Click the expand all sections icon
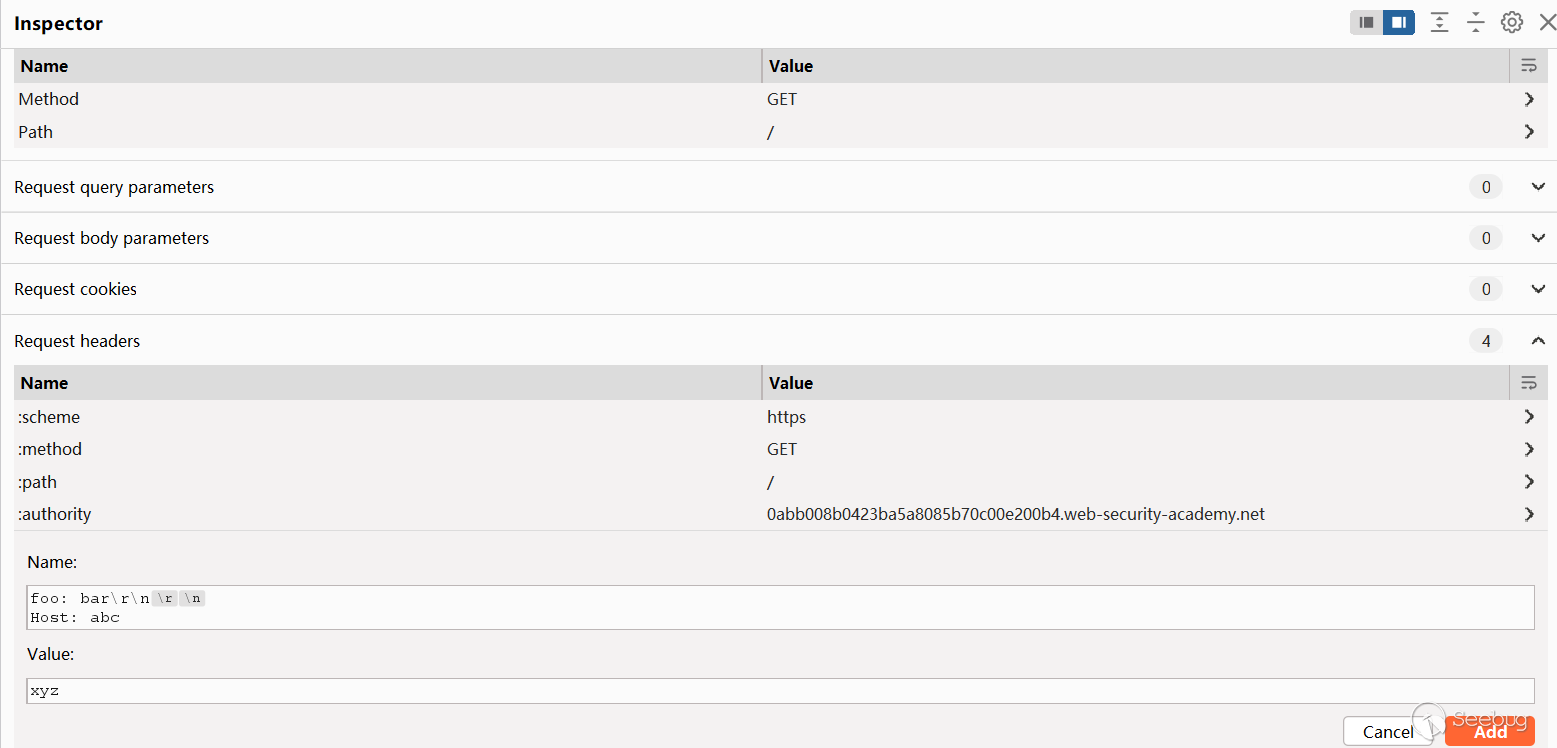Screen dimensions: 1557x748 point(1439,22)
